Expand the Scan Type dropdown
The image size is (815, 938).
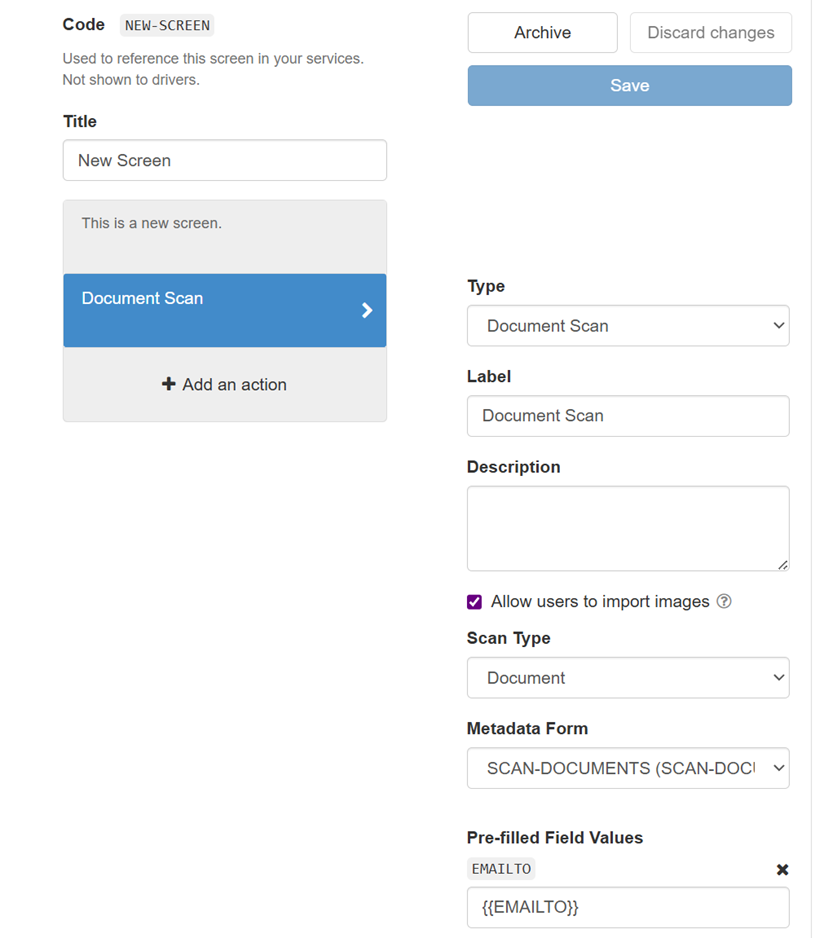(x=628, y=678)
